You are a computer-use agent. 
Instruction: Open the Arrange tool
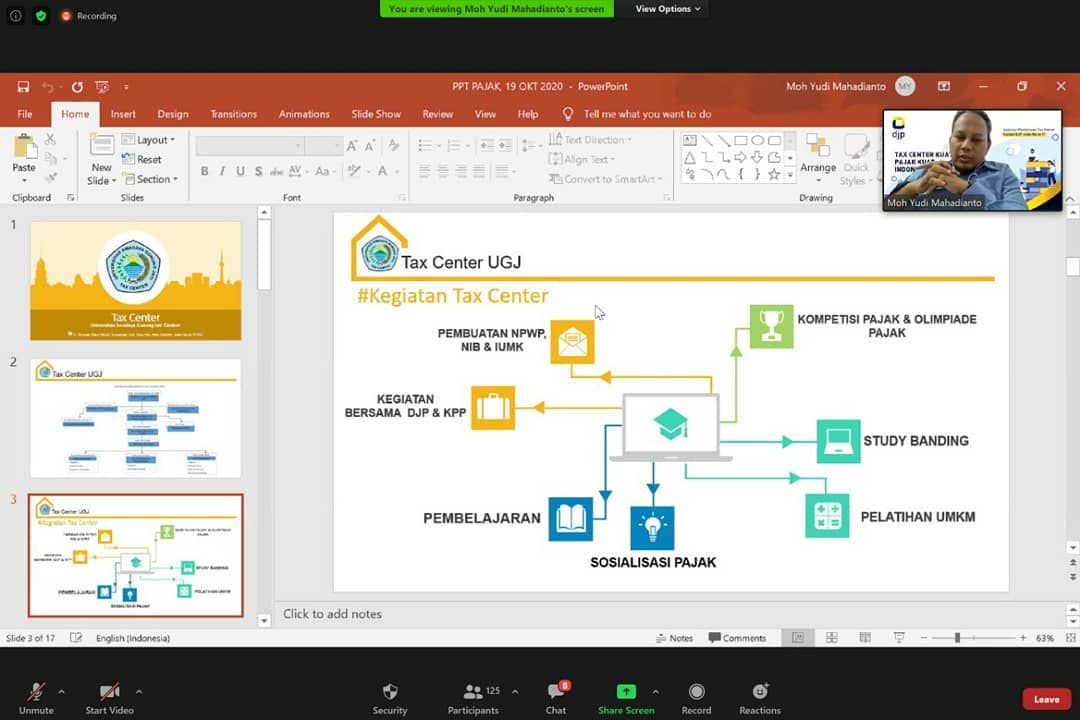tap(817, 153)
